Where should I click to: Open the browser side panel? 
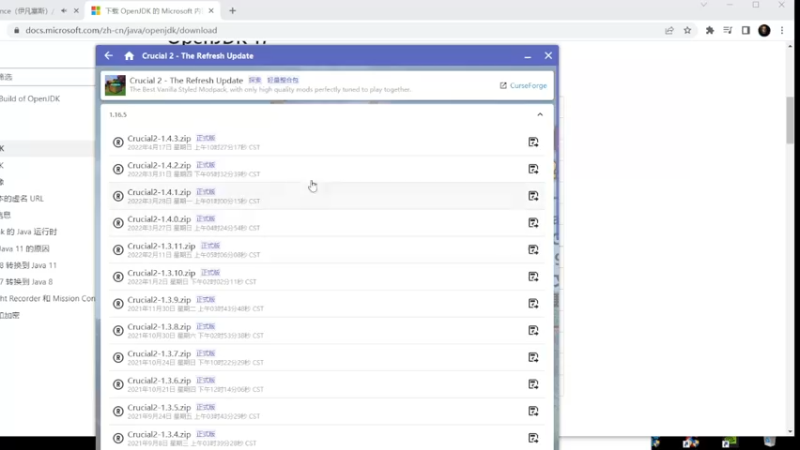(745, 31)
